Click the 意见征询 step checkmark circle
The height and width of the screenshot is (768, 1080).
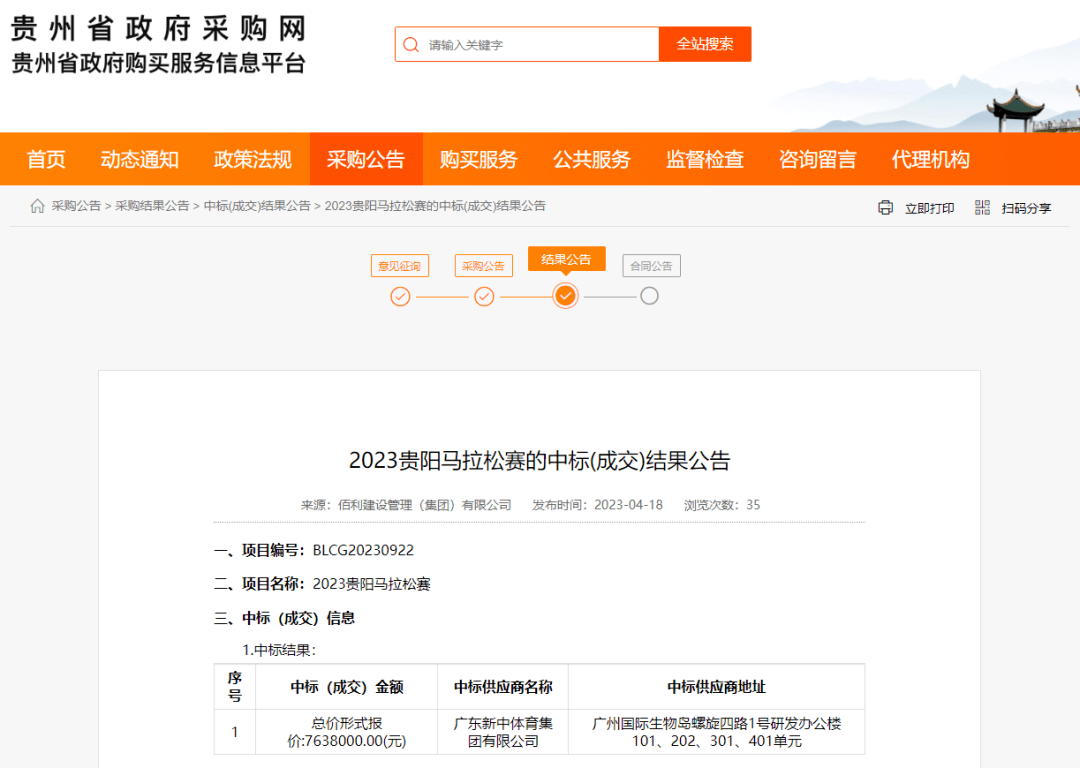pyautogui.click(x=400, y=297)
